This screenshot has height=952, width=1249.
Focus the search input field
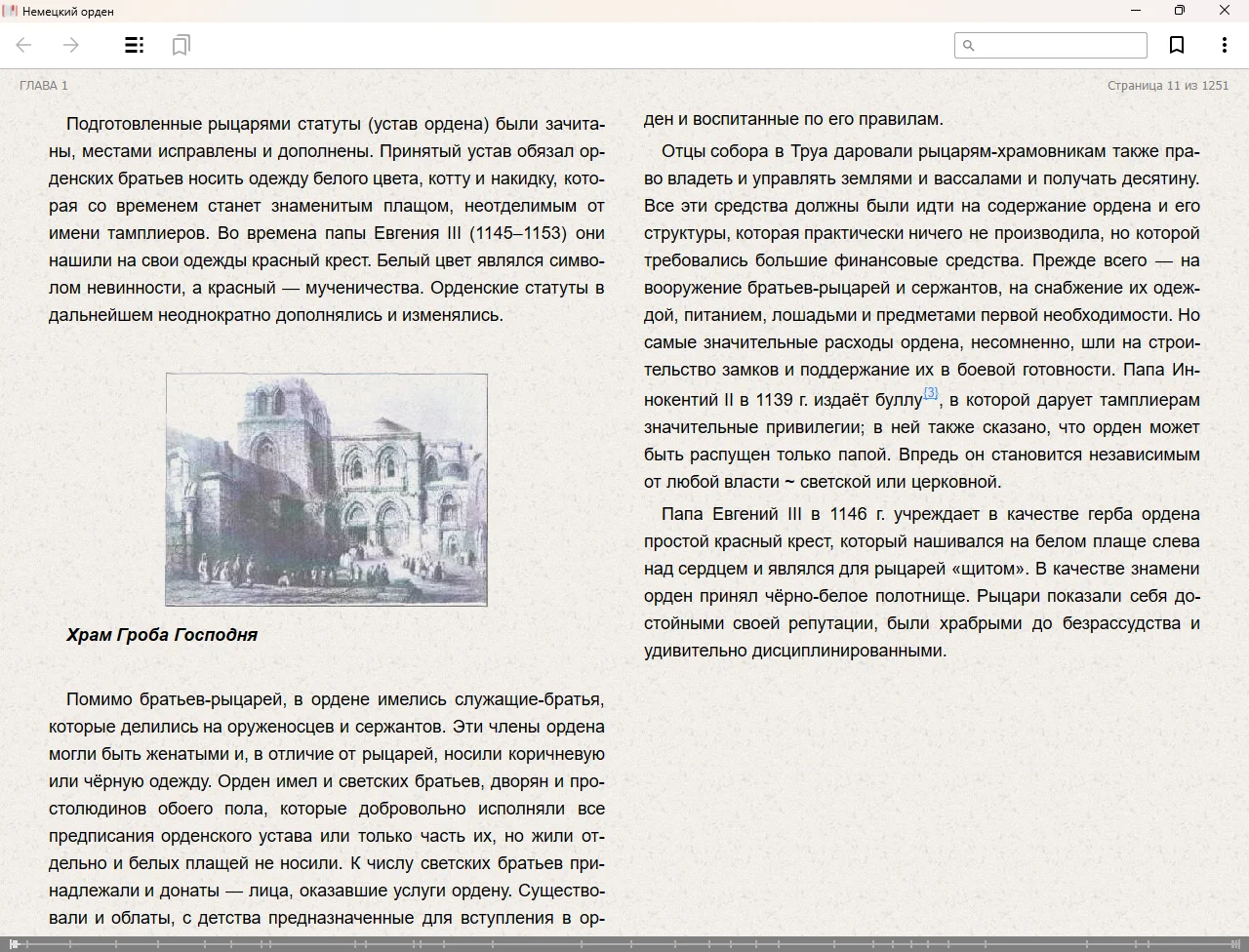tap(1060, 45)
